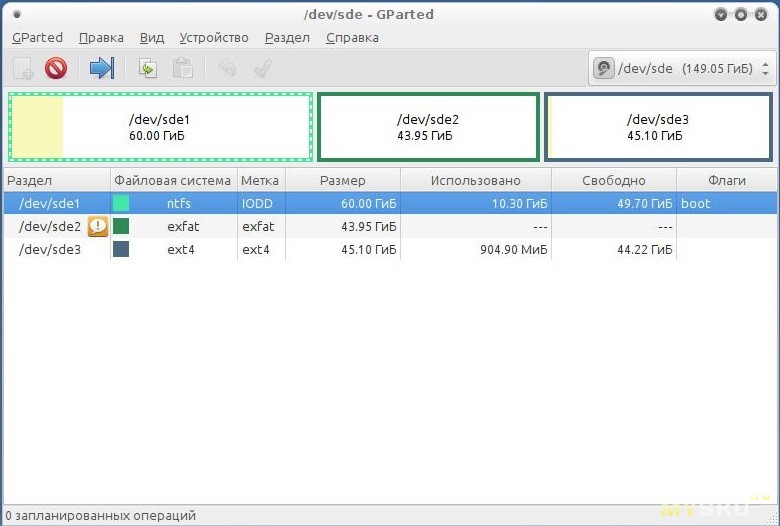
Task: Click the Resize/Move blue arrow icon
Action: pyautogui.click(x=102, y=68)
